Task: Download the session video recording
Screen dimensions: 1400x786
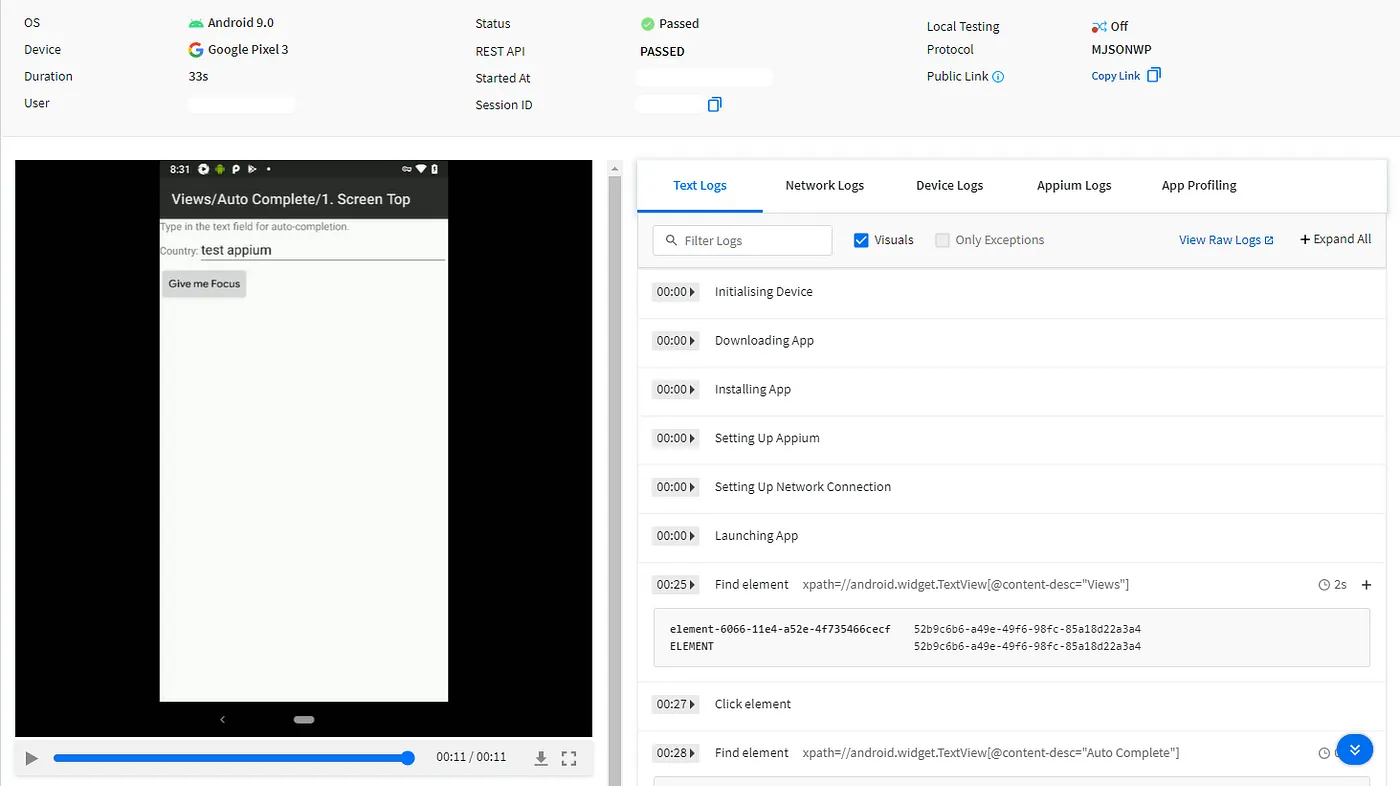Action: pos(541,758)
